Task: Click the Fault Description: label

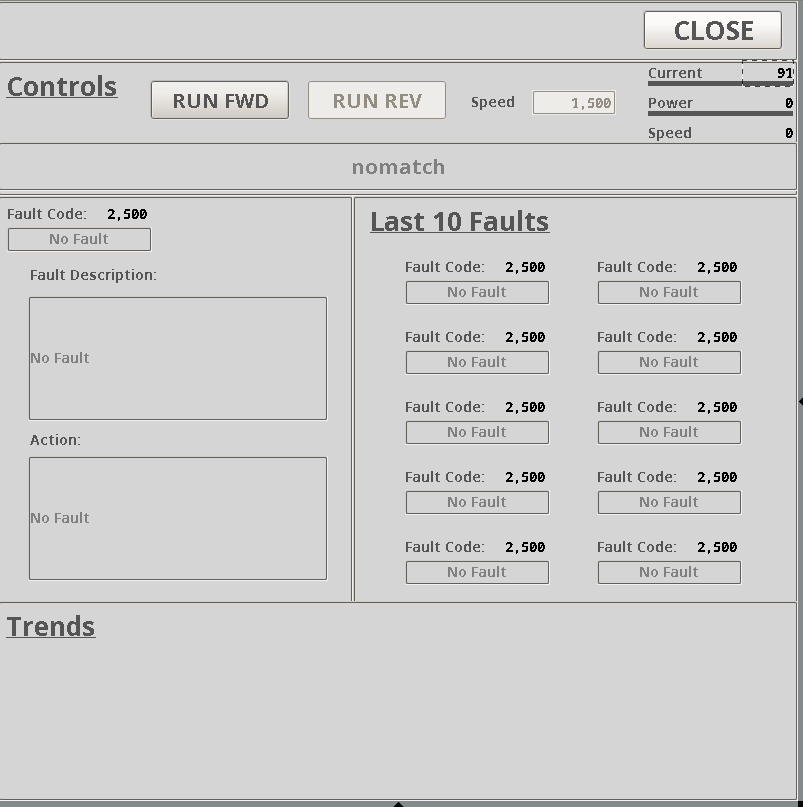Action: click(93, 275)
